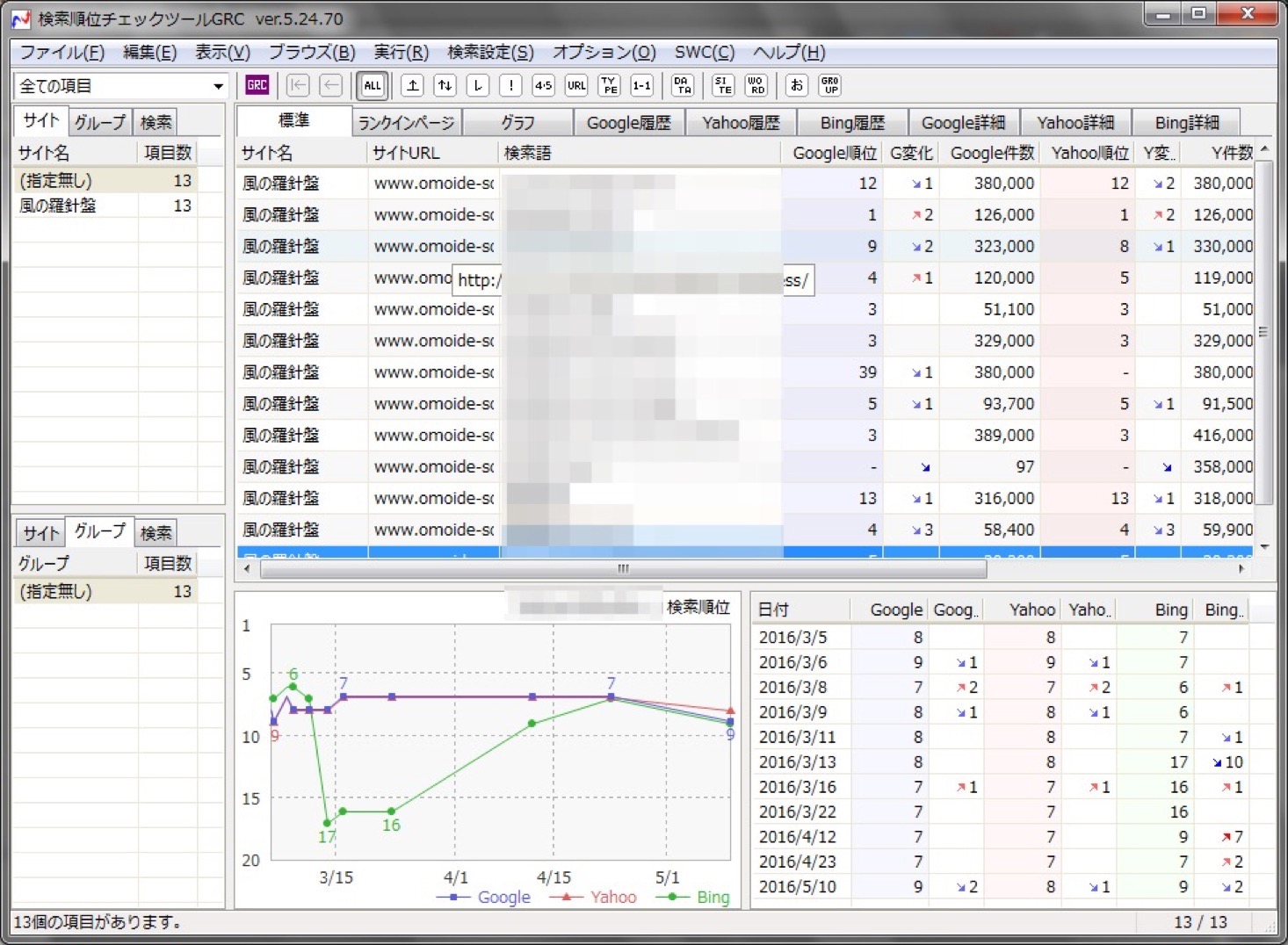Click the SITE toolbar icon

point(723,85)
